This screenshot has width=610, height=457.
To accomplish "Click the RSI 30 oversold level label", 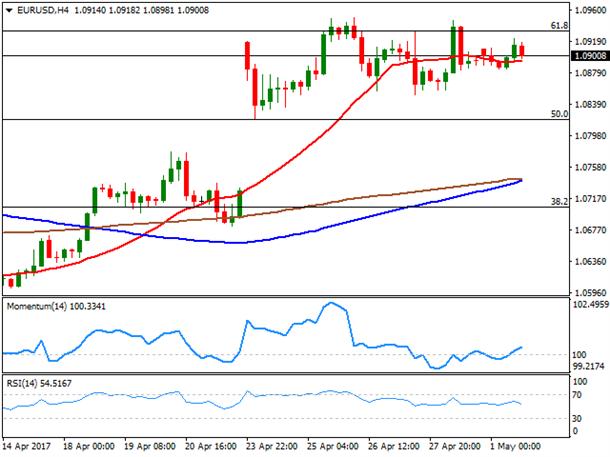I will point(577,418).
